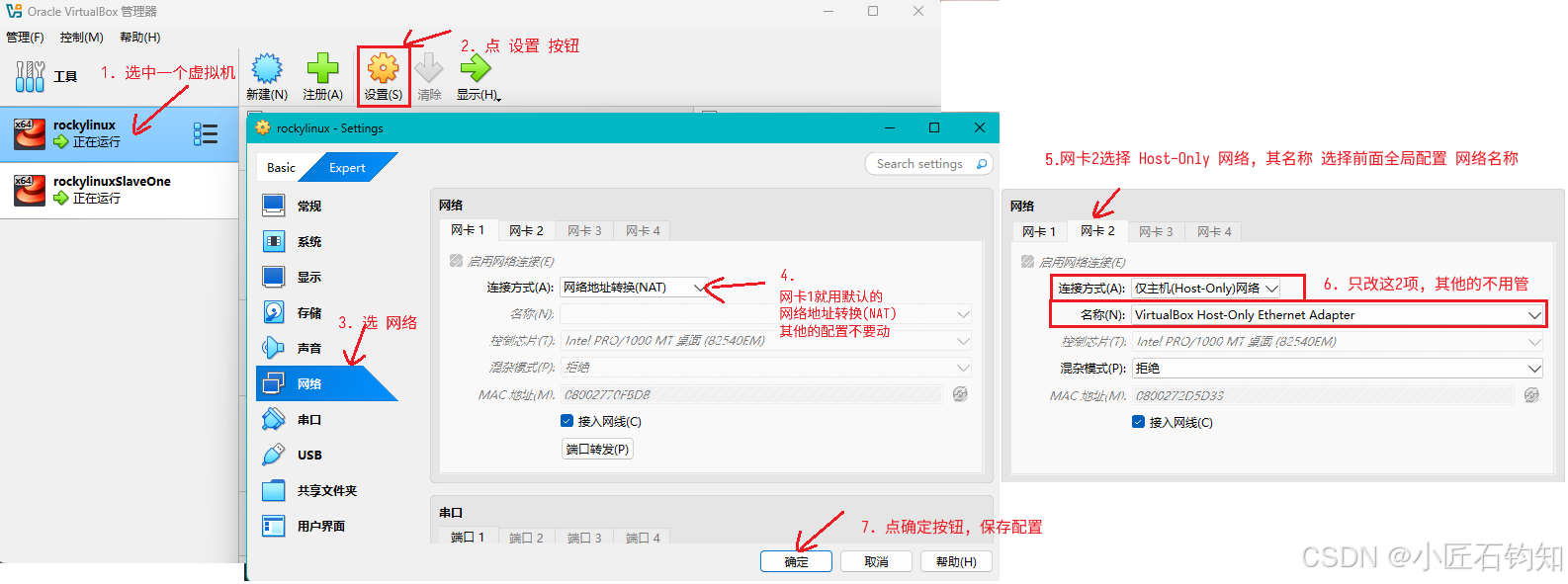Image resolution: width=1568 pixels, height=584 pixels.
Task: Click OK (确定) button to save settings
Action: tap(796, 561)
